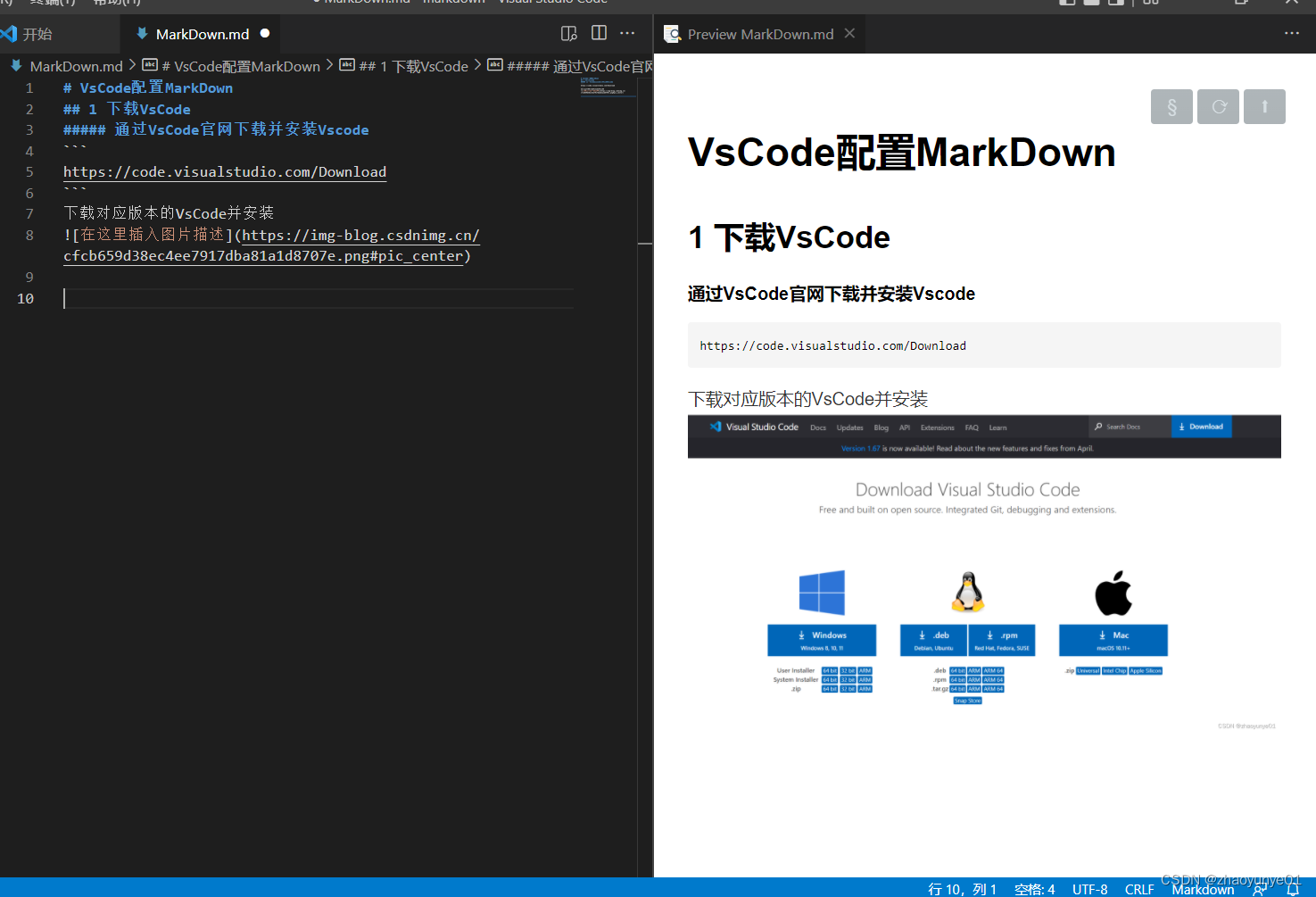Activate the Preview MarkDown.md tab

click(x=760, y=34)
